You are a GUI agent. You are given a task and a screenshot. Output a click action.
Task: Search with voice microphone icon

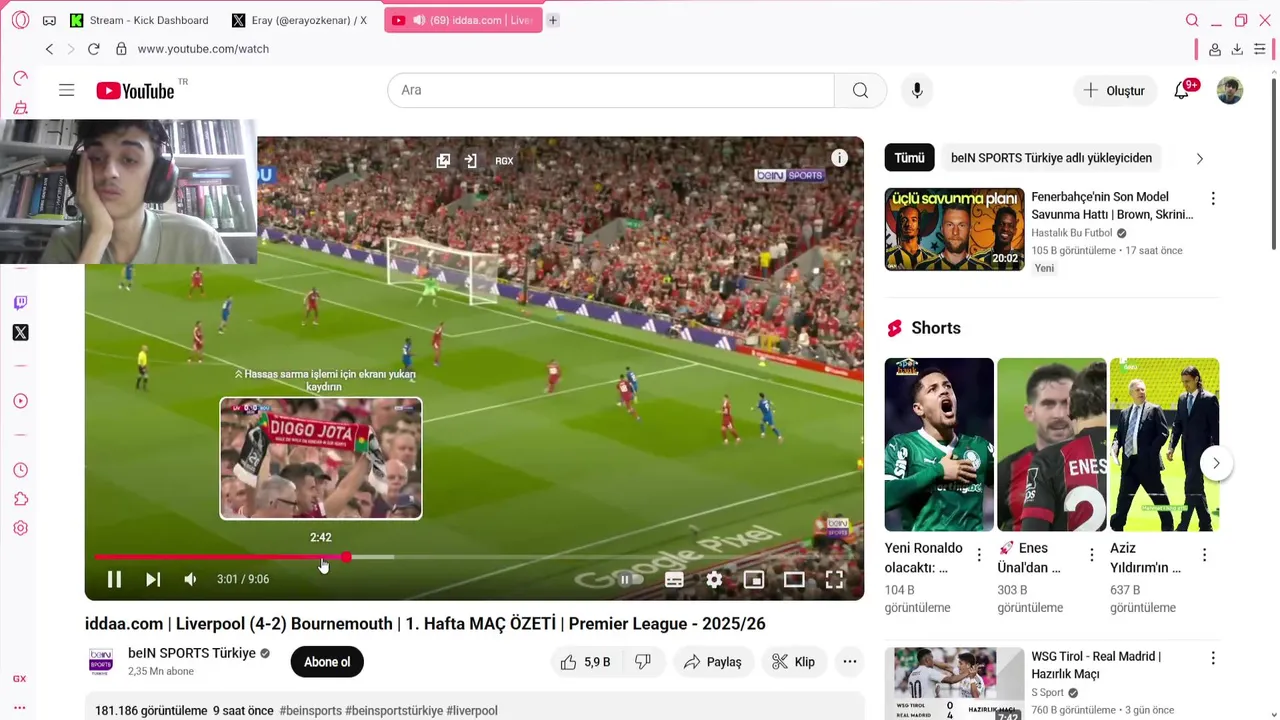(x=917, y=90)
